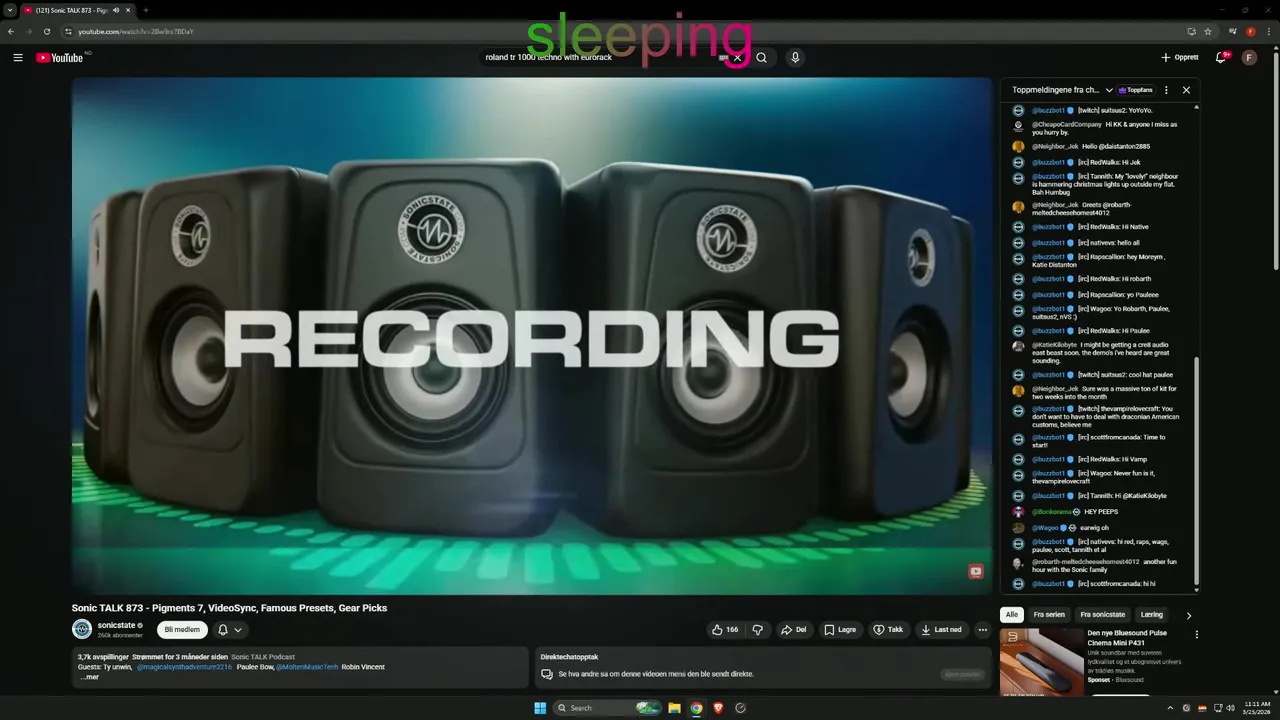
Task: Go back in browser history
Action: click(x=11, y=31)
